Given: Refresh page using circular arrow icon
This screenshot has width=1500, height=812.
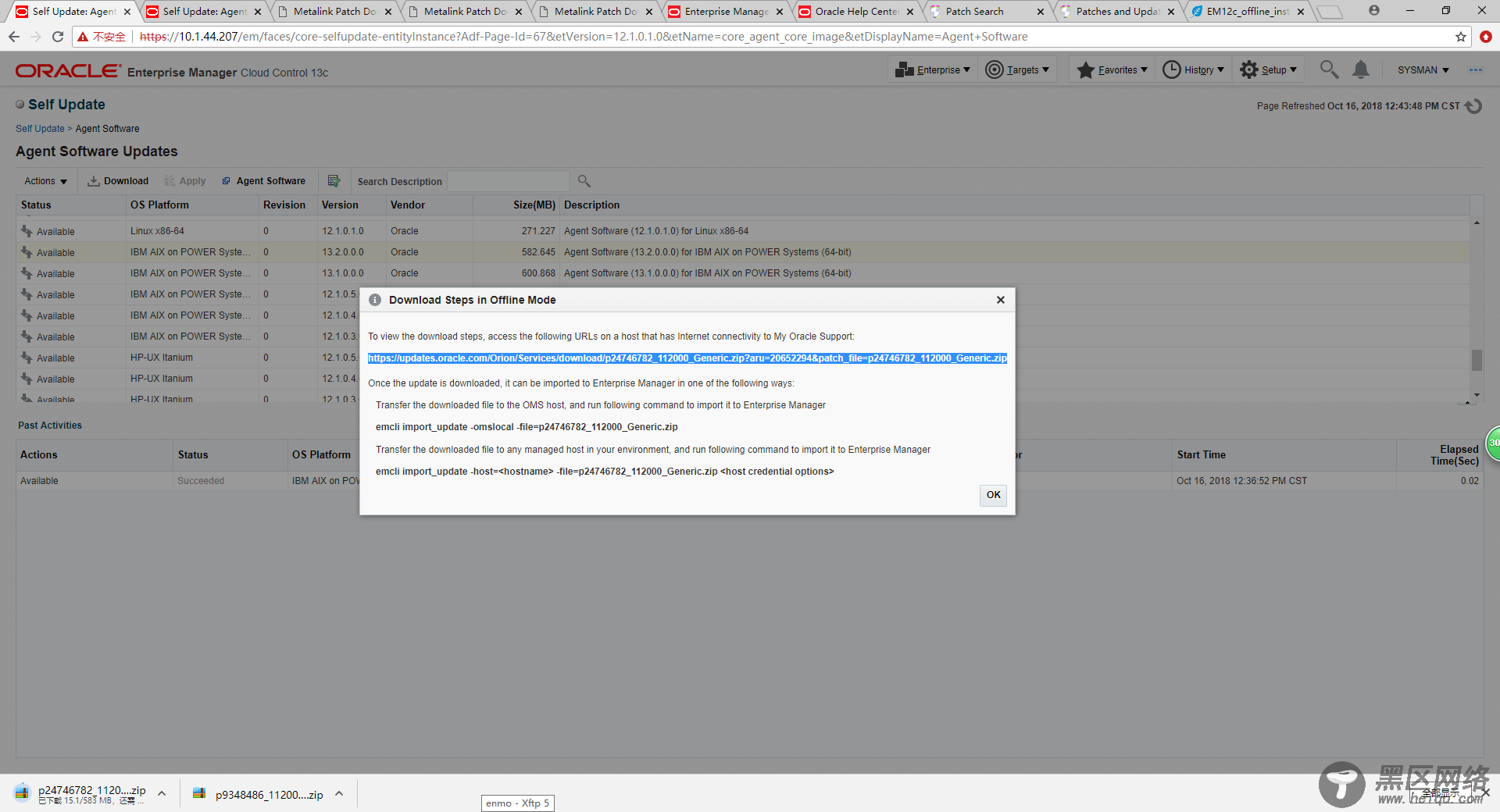Looking at the screenshot, I should click(x=1473, y=105).
